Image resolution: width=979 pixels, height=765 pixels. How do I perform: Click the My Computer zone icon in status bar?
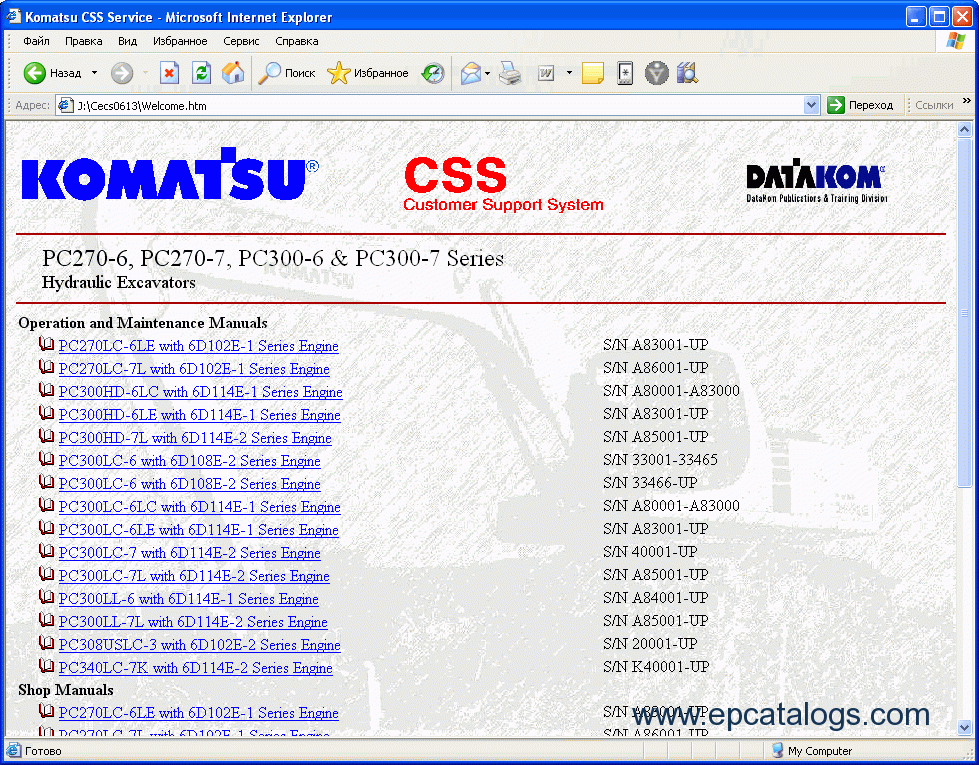tap(777, 751)
